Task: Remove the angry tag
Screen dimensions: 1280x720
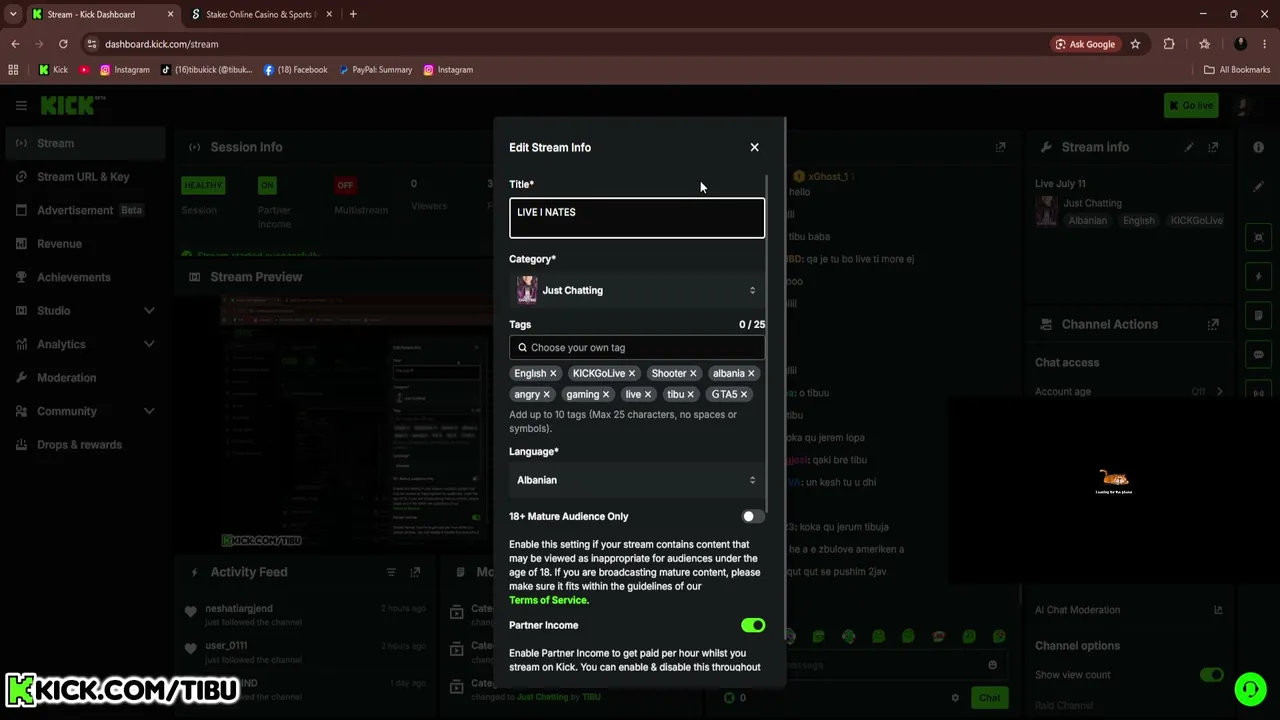Action: click(x=546, y=394)
